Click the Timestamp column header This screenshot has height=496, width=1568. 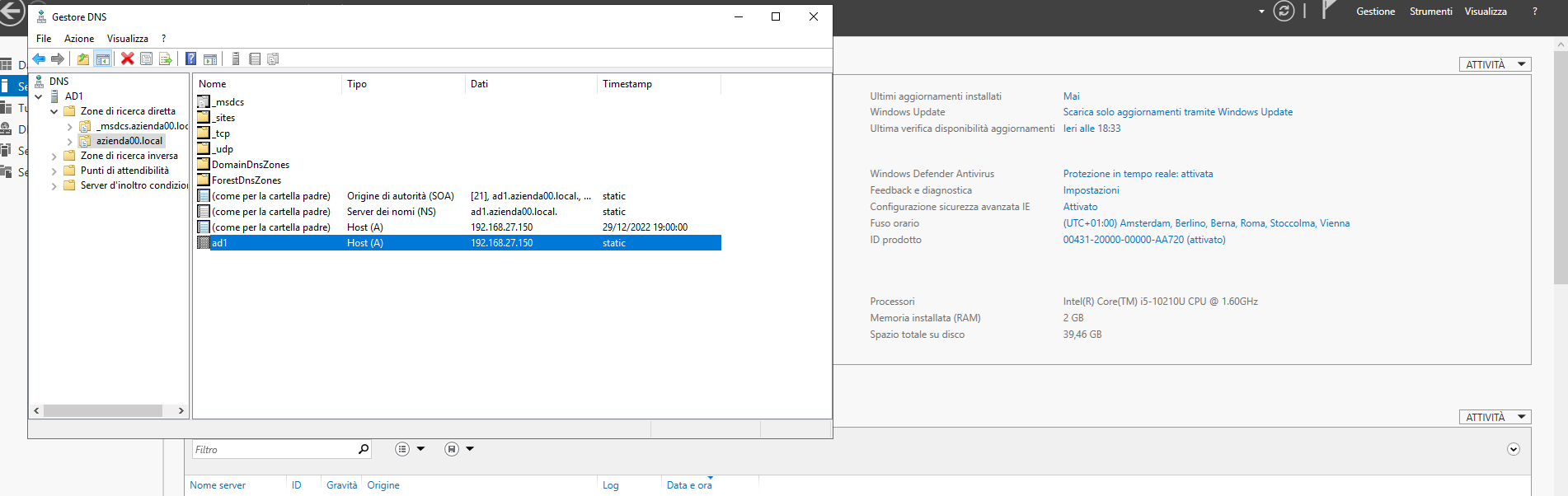659,84
